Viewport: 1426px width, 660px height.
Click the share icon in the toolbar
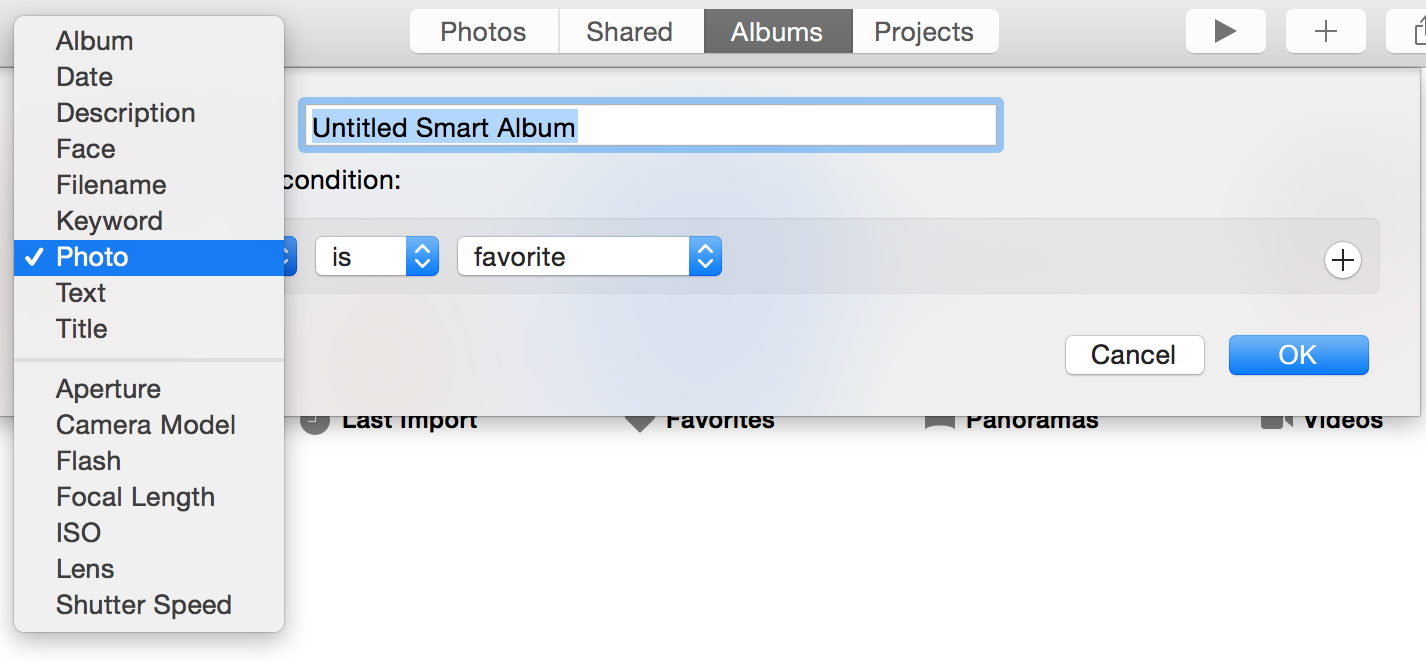(x=1410, y=31)
